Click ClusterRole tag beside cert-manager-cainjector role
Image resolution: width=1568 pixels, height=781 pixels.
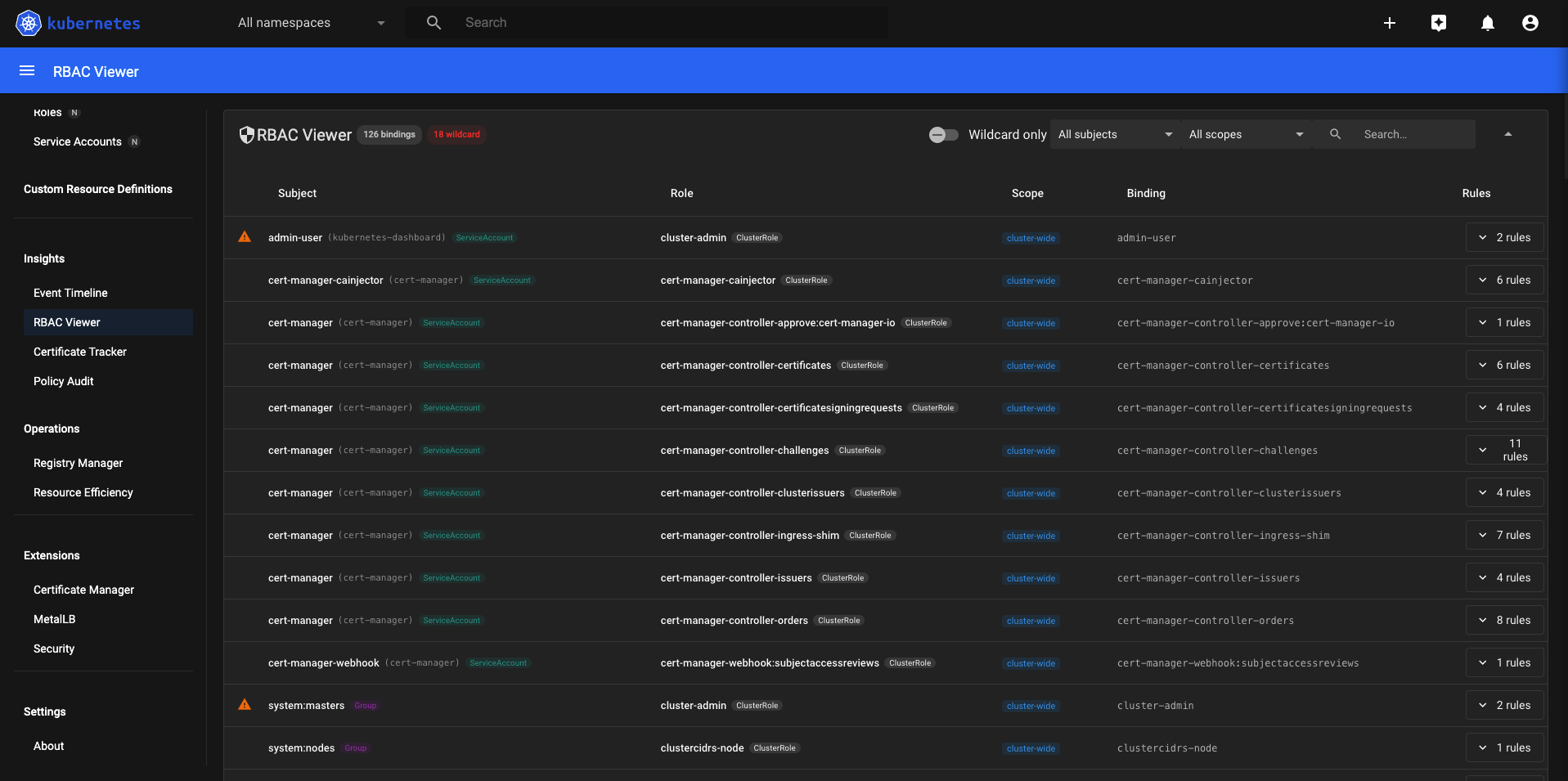(x=806, y=281)
